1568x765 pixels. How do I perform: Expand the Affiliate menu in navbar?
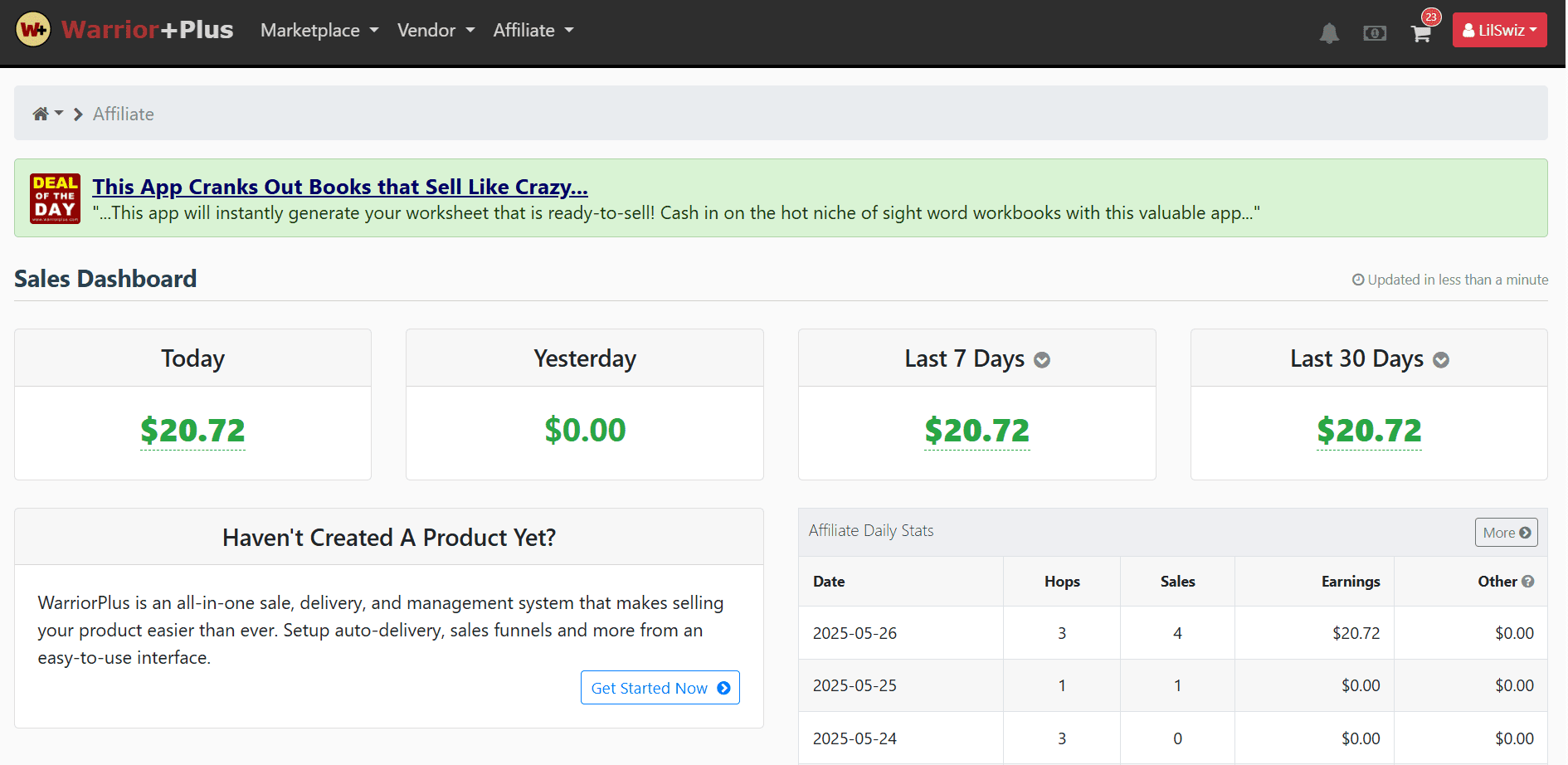click(533, 31)
